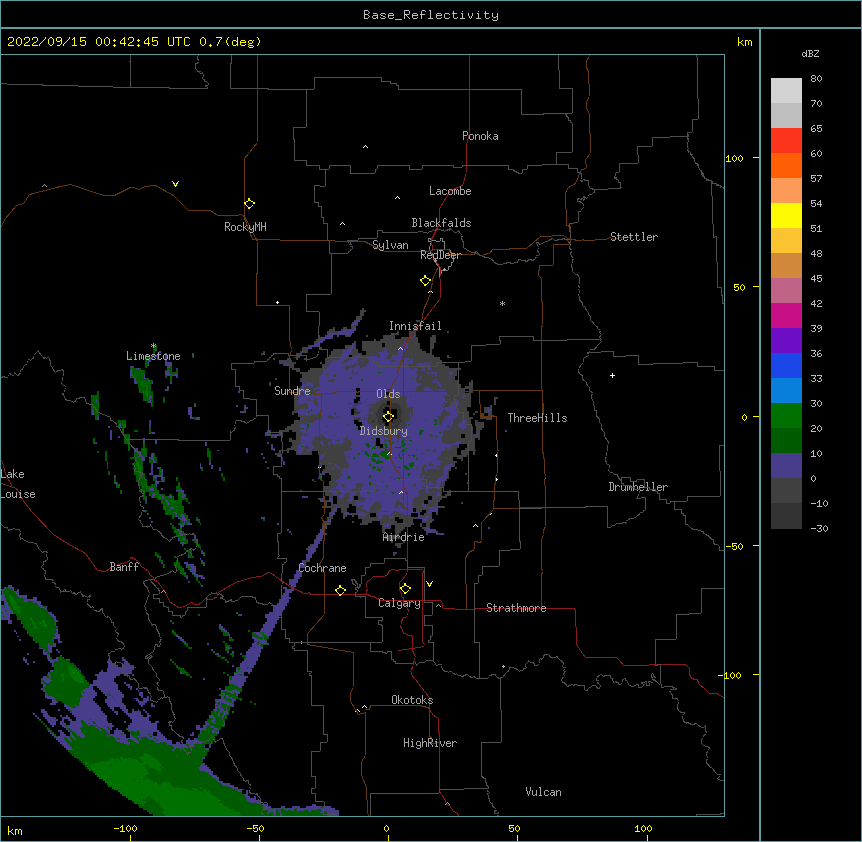The height and width of the screenshot is (842, 862).
Task: Click the -30 value in the dBZ legend
Action: tap(819, 528)
